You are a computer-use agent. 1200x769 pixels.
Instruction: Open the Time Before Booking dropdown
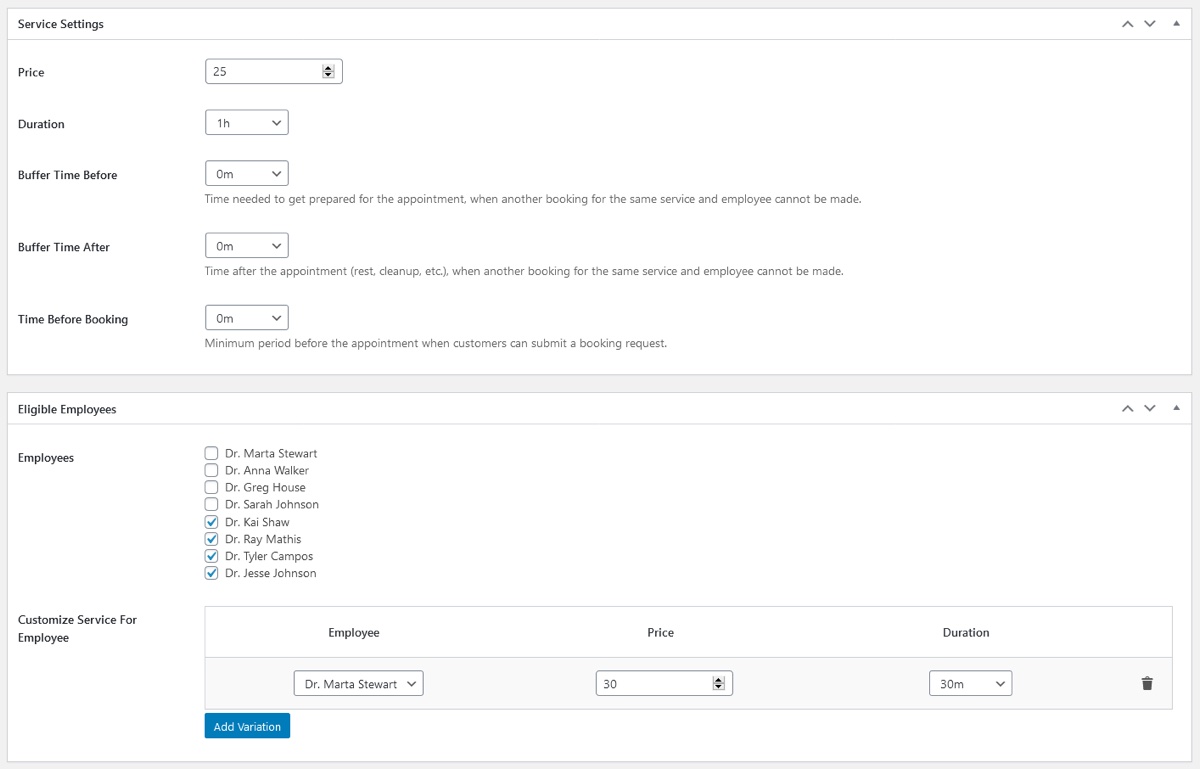pyautogui.click(x=247, y=318)
